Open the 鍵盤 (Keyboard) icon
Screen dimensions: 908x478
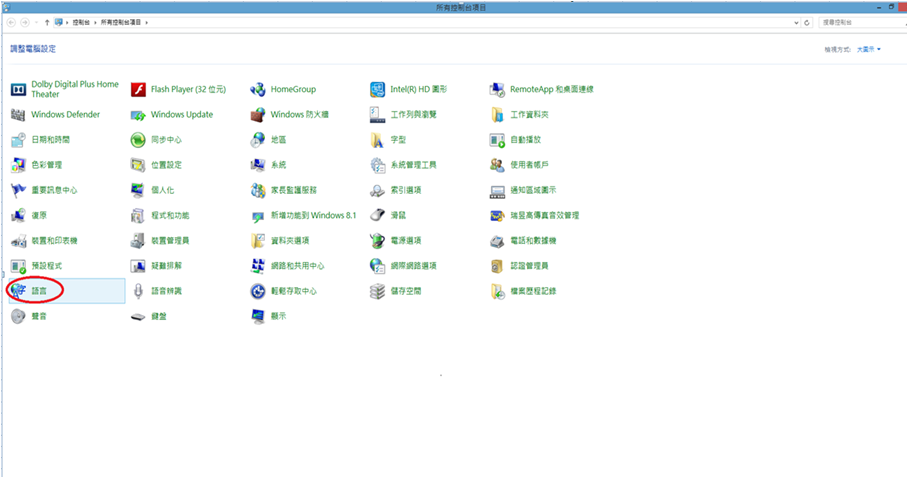(x=139, y=316)
